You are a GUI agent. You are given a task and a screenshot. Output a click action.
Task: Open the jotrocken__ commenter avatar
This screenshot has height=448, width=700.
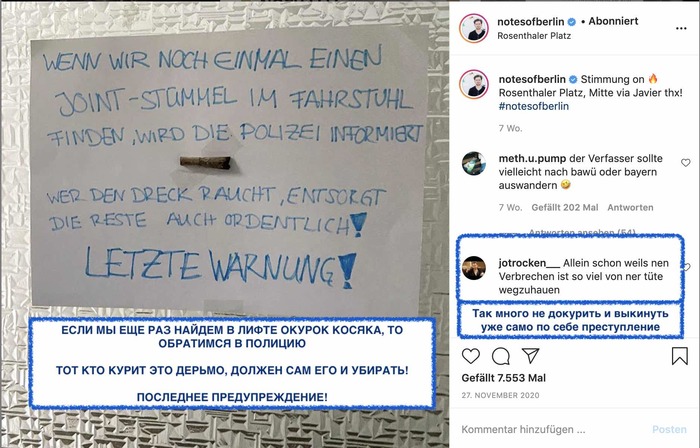pyautogui.click(x=474, y=268)
